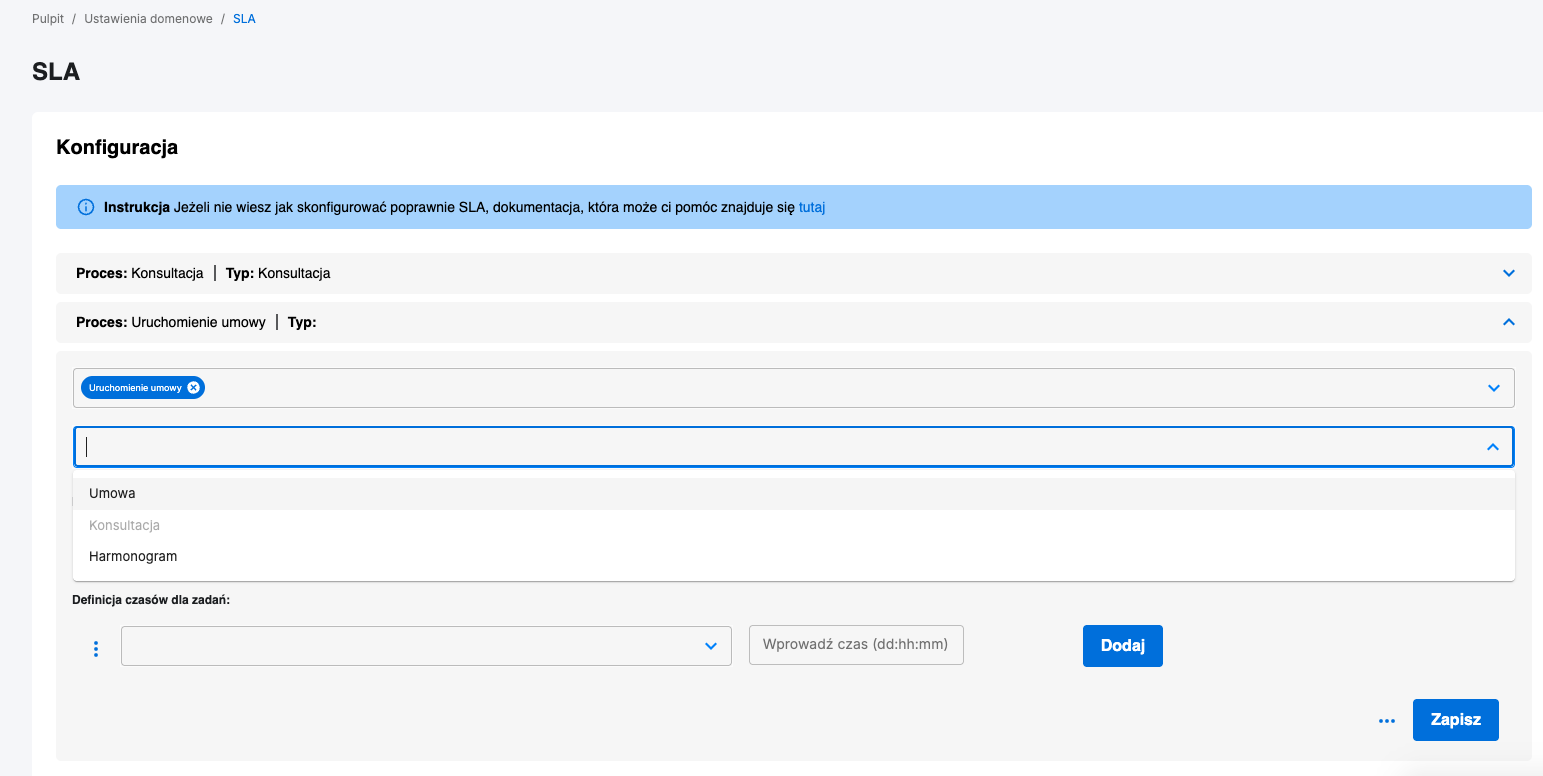Click the info icon in the Instrukcja banner
The height and width of the screenshot is (776, 1543).
tap(86, 208)
